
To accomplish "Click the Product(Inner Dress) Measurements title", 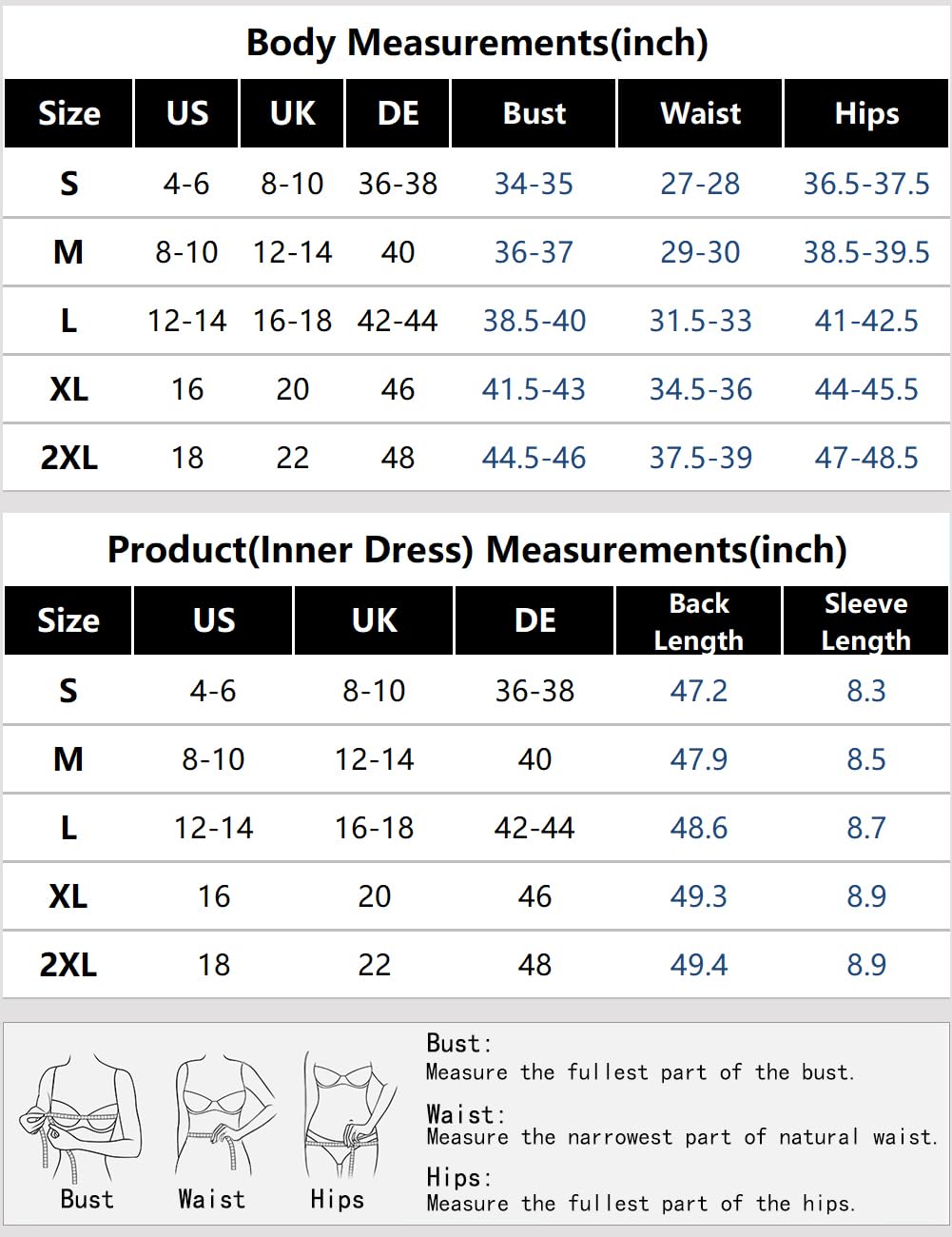I will coord(476,550).
